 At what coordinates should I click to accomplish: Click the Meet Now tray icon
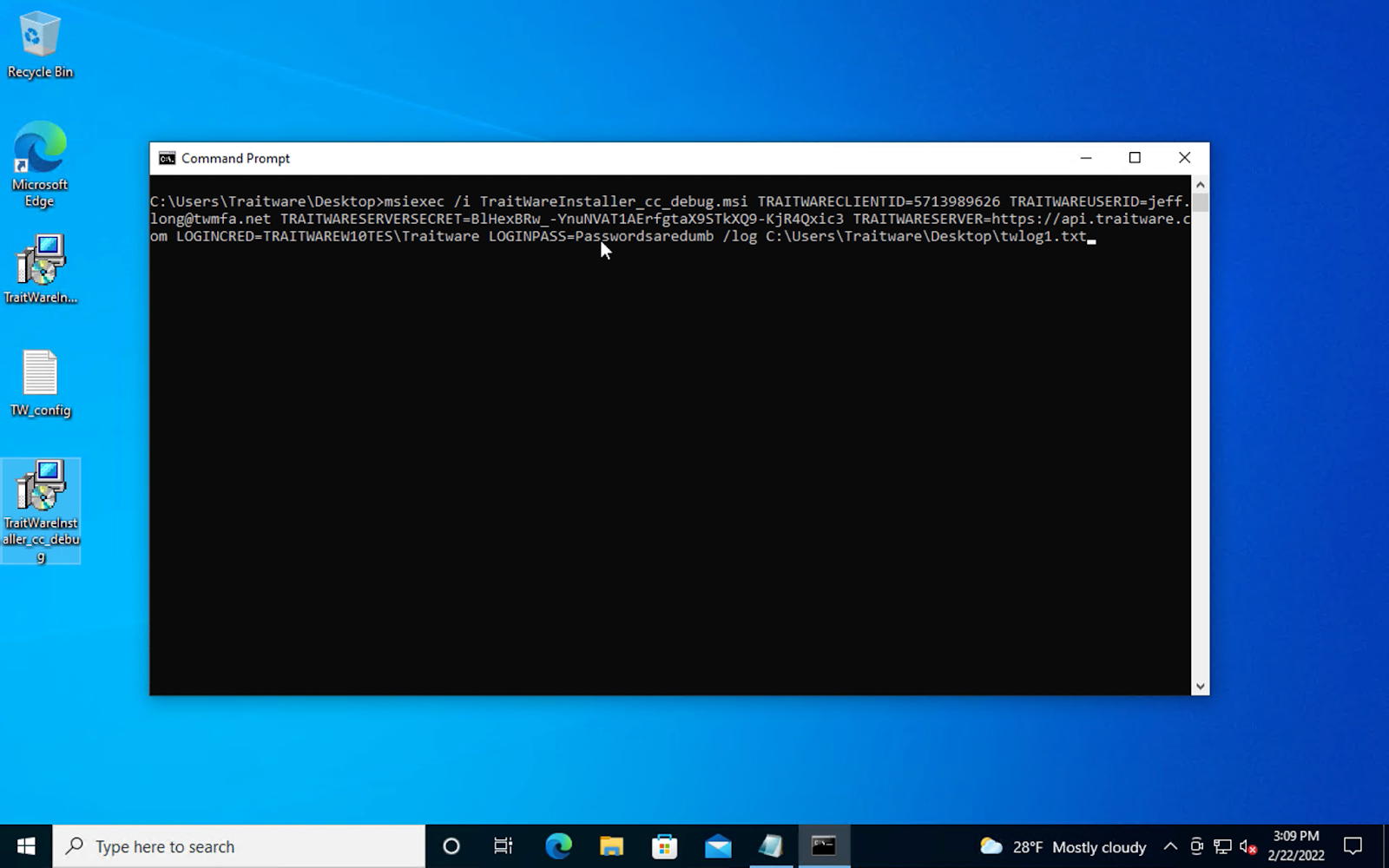1196,846
